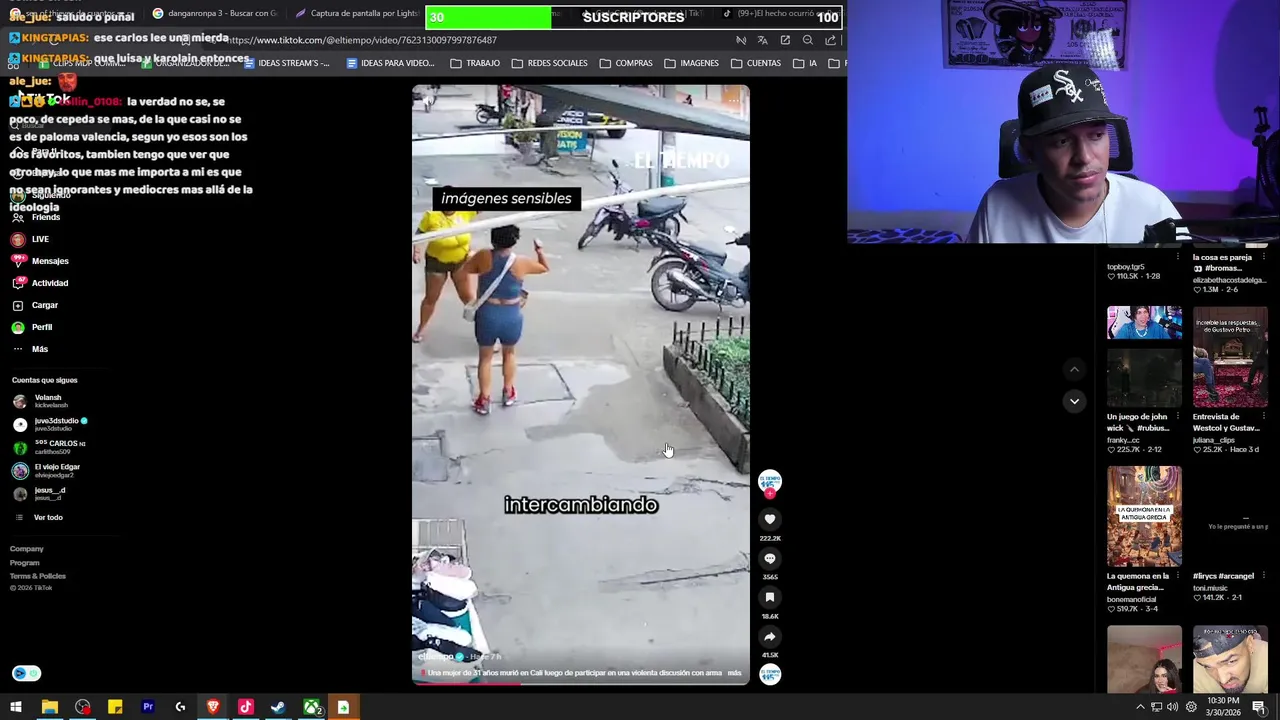Click share page icon in address bar
Image resolution: width=1280 pixels, height=720 pixels.
click(x=830, y=40)
